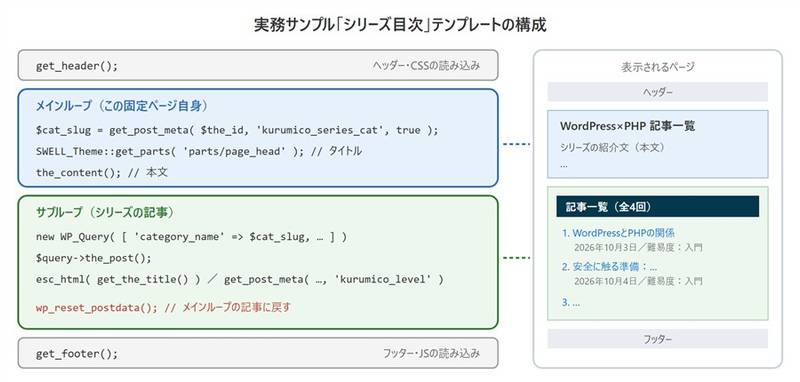Select the 2026年10月3日／難易度：入門 text
Image resolution: width=800 pixels, height=382 pixels.
click(638, 247)
